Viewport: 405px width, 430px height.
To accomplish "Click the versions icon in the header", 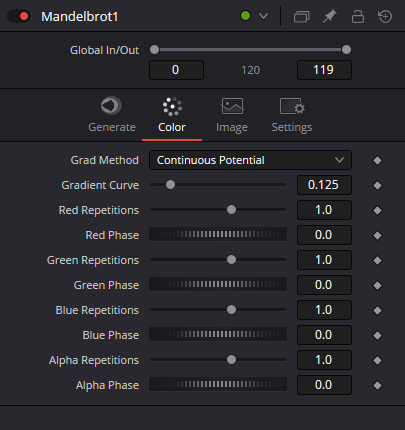I will coord(301,16).
